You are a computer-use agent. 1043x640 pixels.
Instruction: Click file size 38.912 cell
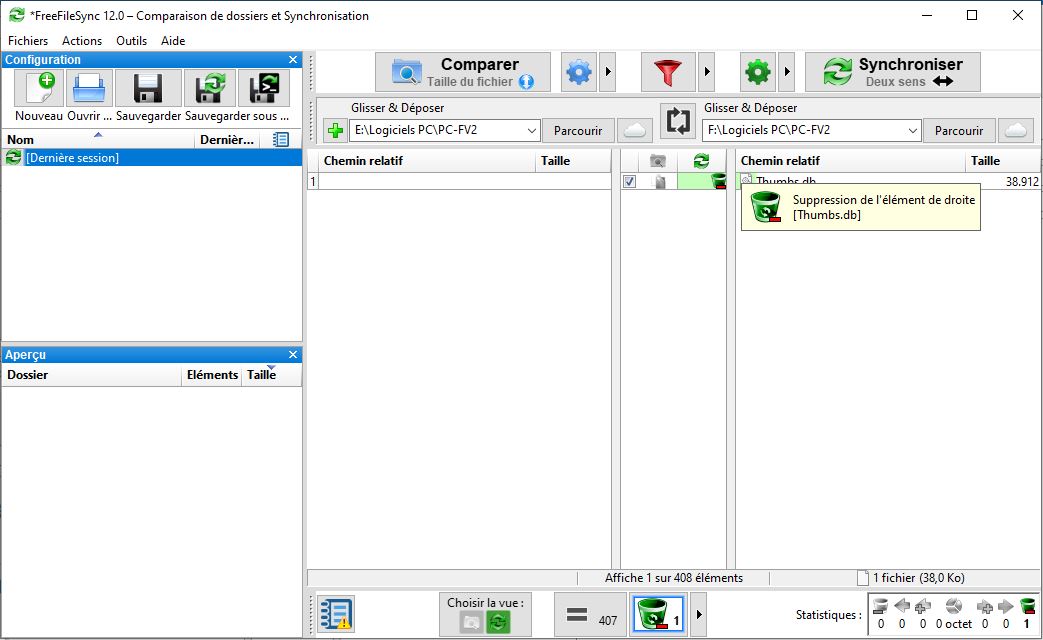(1022, 182)
